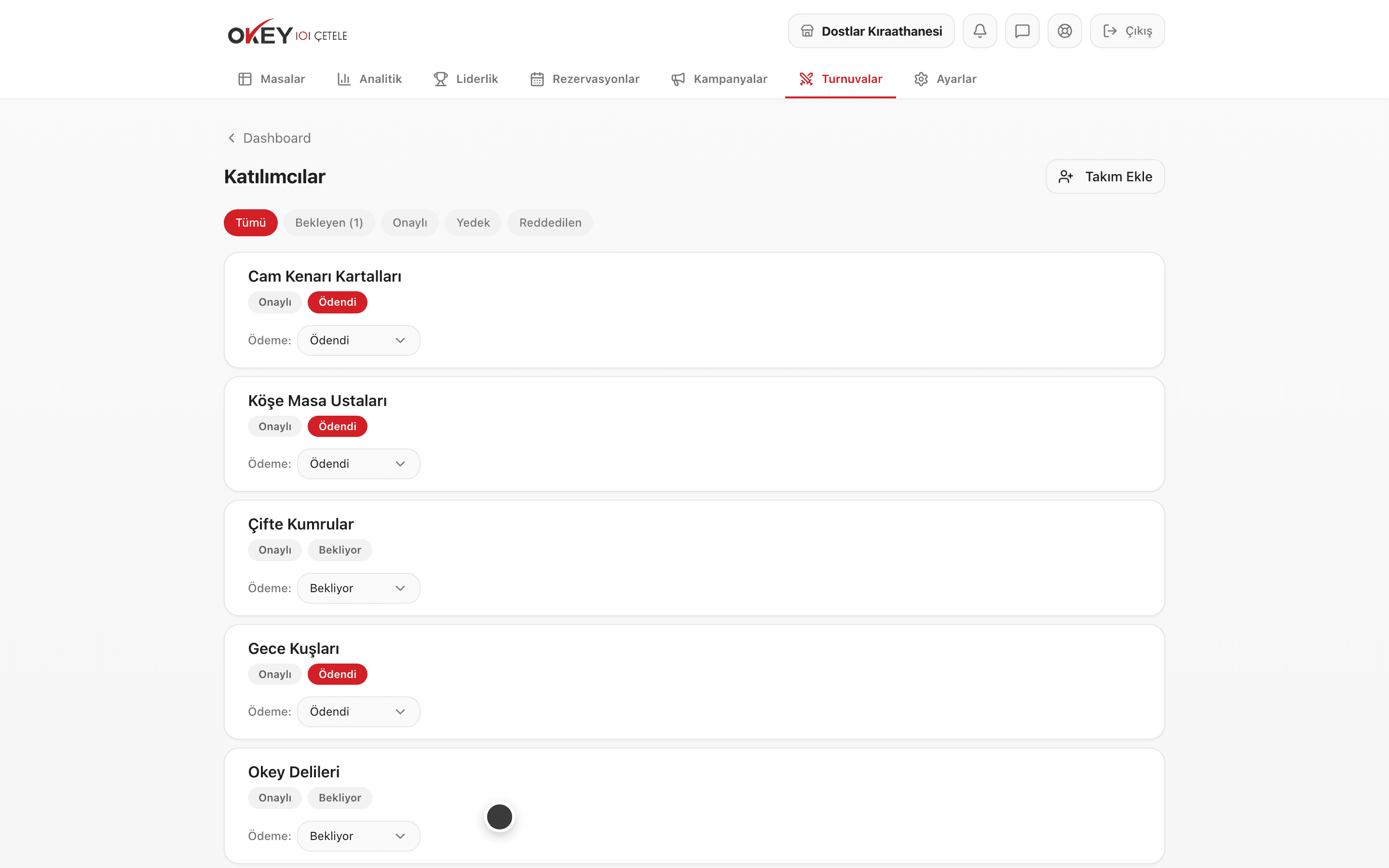Expand Çifte Kumrular payment status dropdown
The image size is (1389, 868).
pos(359,588)
